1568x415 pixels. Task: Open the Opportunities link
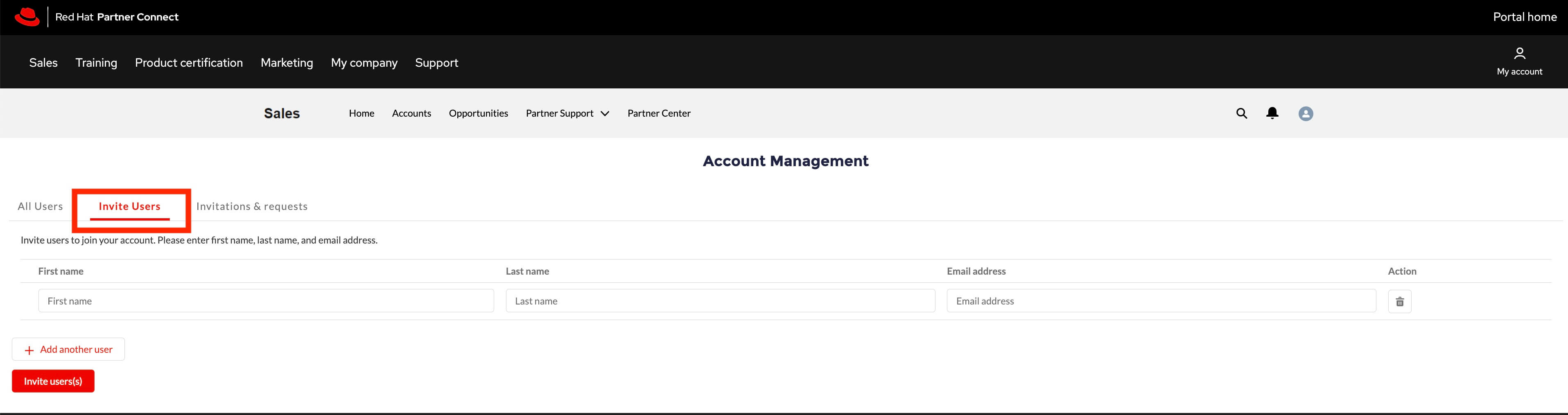tap(478, 113)
